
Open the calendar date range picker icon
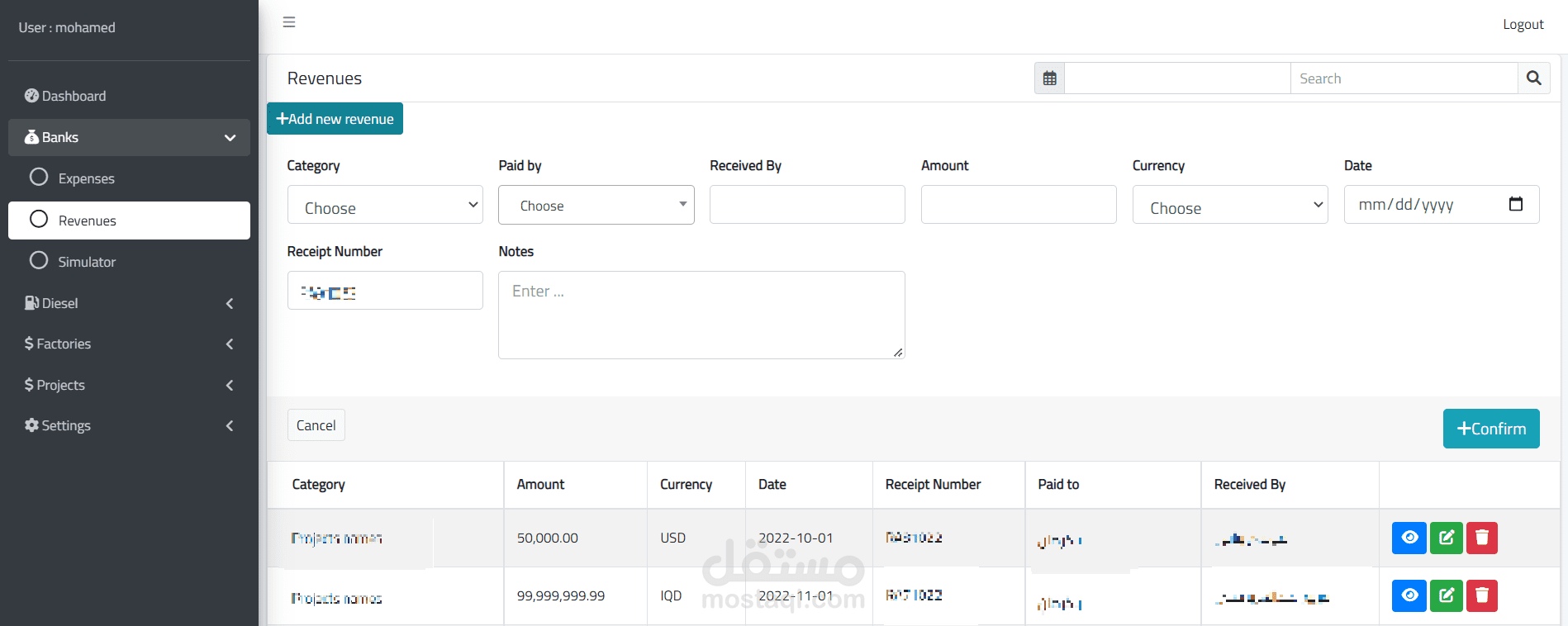[x=1049, y=78]
